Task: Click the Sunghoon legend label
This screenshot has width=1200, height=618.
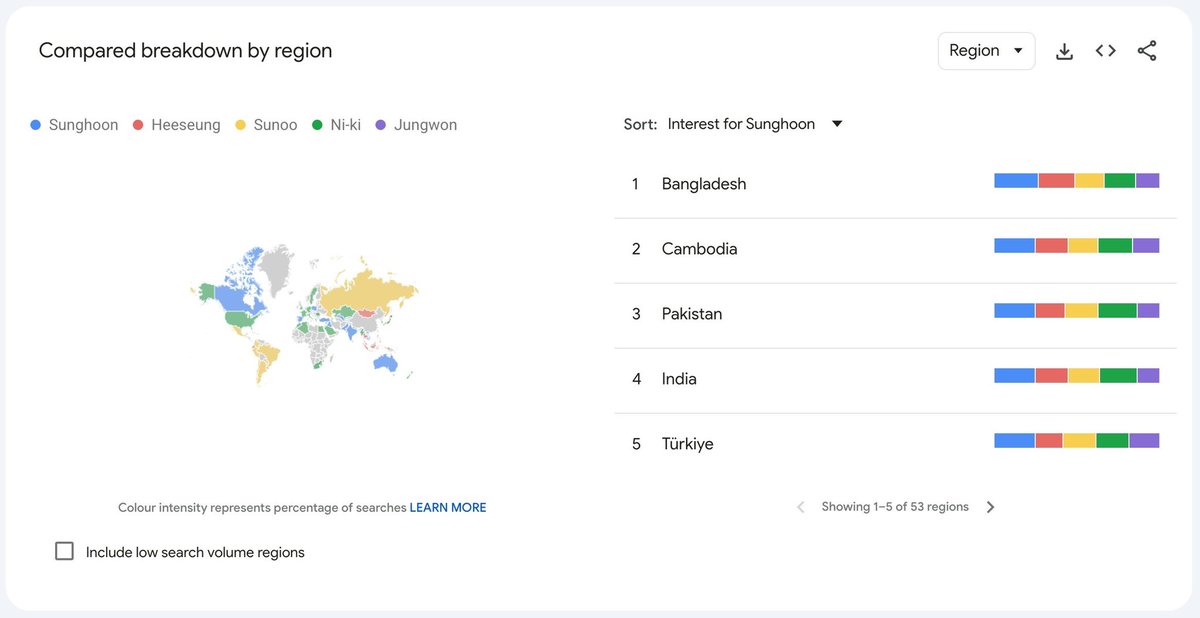Action: 83,125
